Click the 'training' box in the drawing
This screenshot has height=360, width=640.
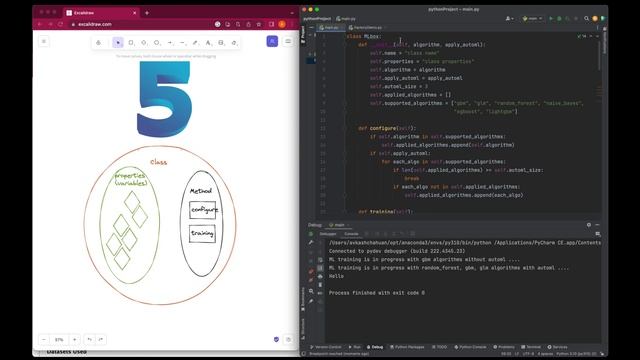click(202, 233)
